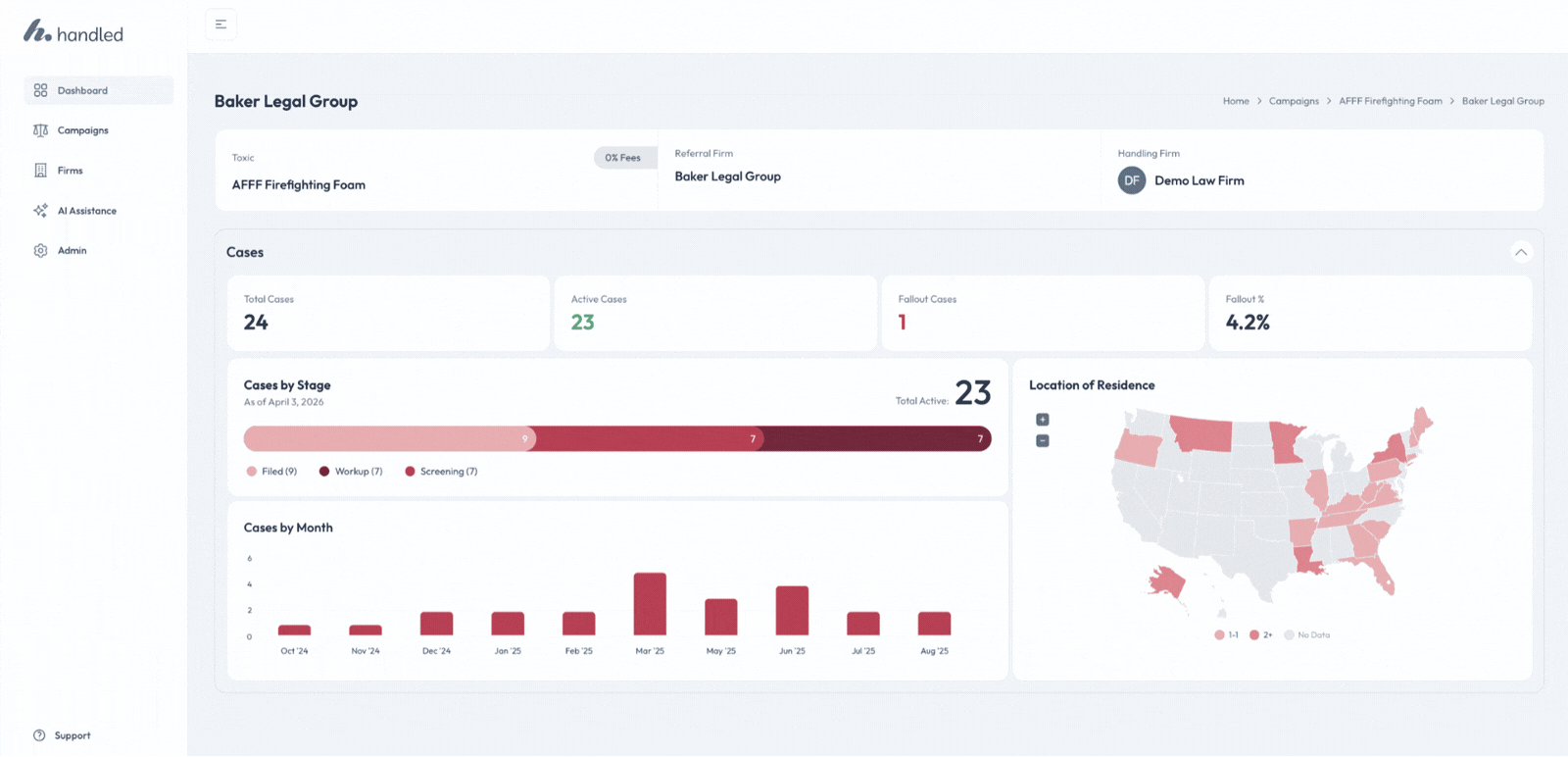Toggle the Workup (7) legend item
Screen dimensions: 1568x757
351,472
